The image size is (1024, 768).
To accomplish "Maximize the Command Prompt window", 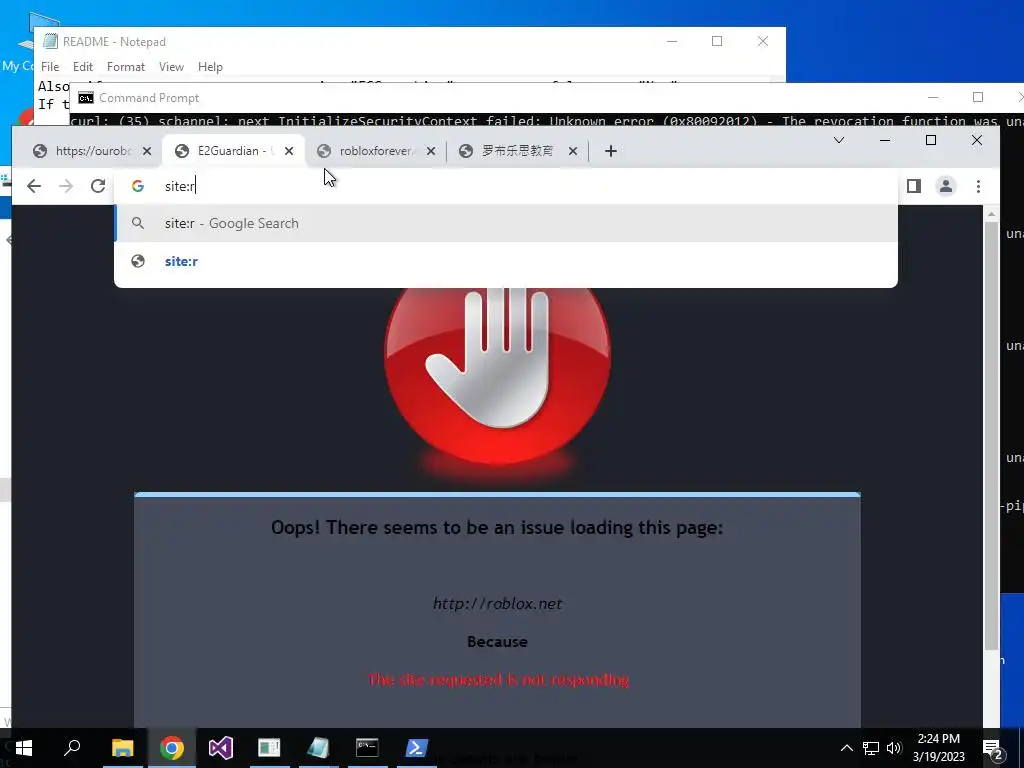I will pos(978,97).
